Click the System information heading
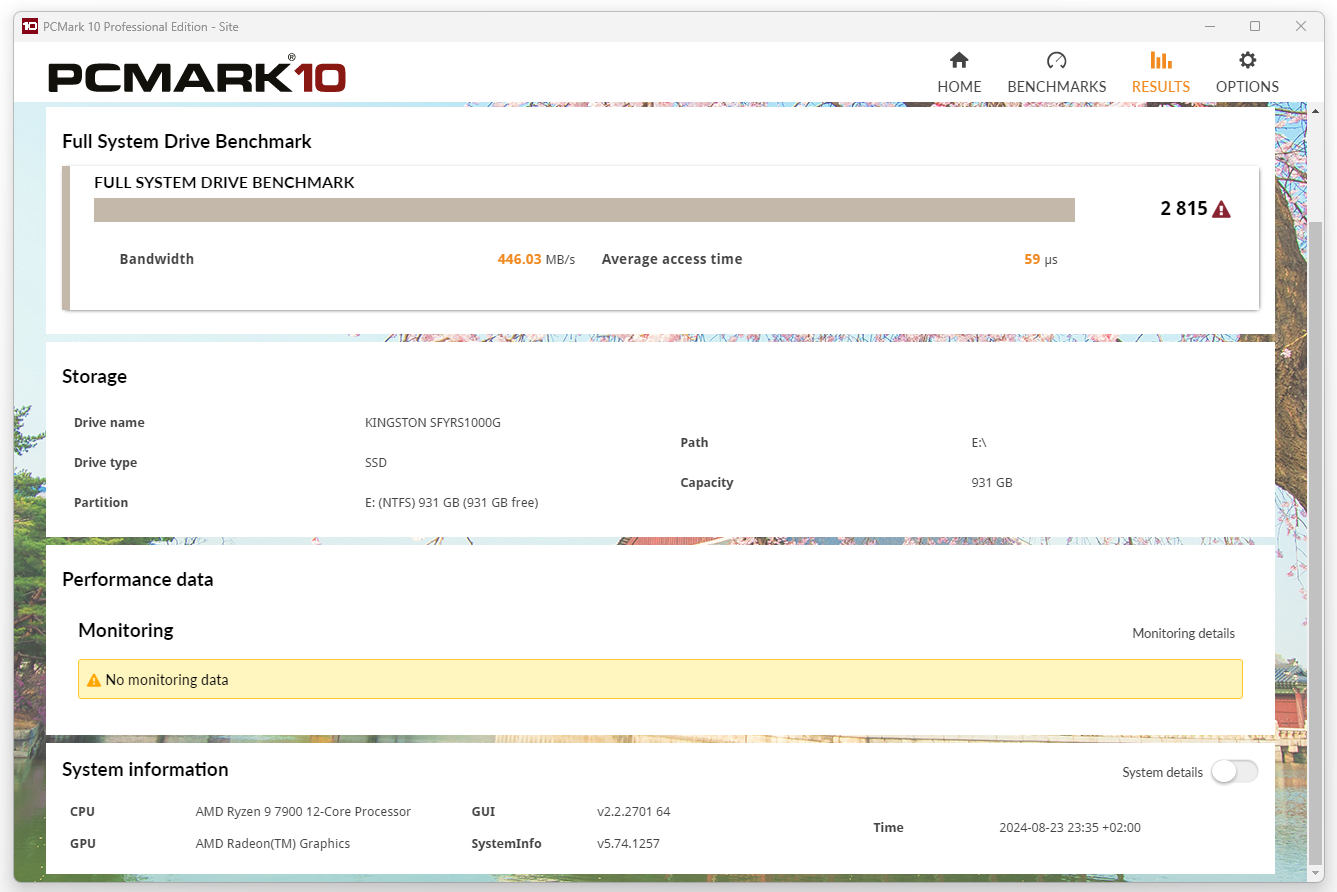 point(145,770)
